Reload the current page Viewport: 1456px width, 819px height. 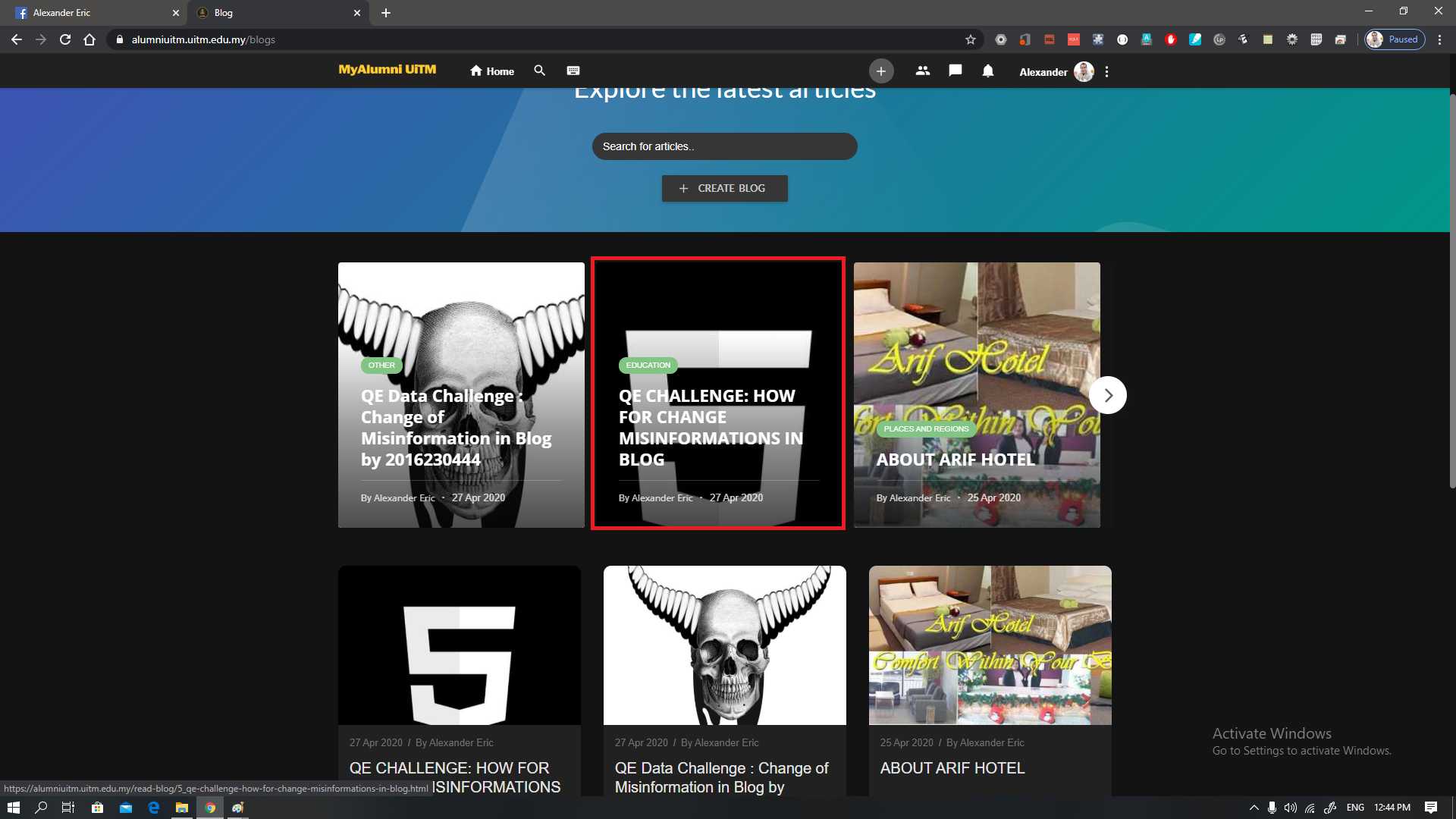(65, 39)
